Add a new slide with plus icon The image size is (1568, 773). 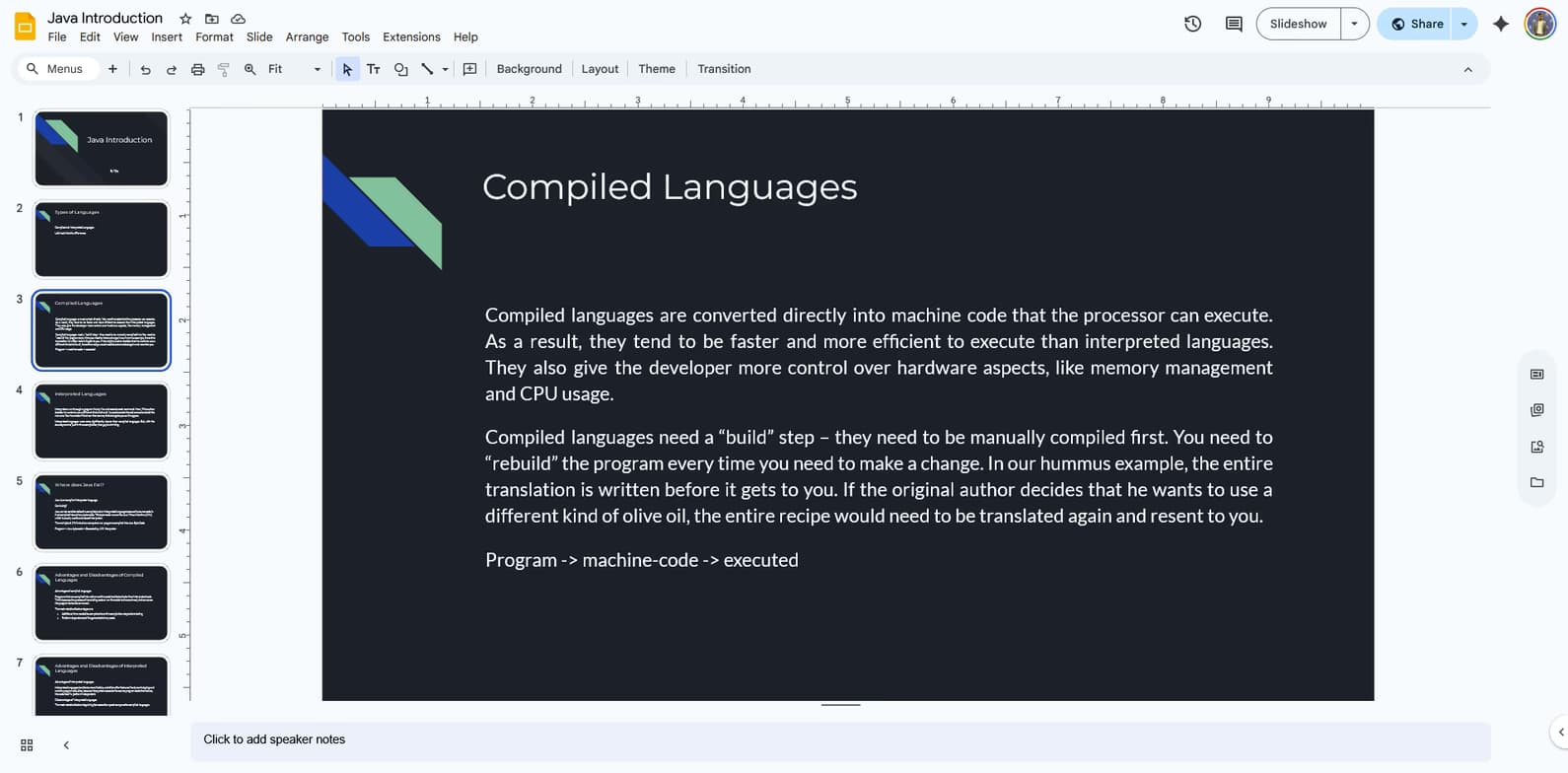tap(112, 69)
